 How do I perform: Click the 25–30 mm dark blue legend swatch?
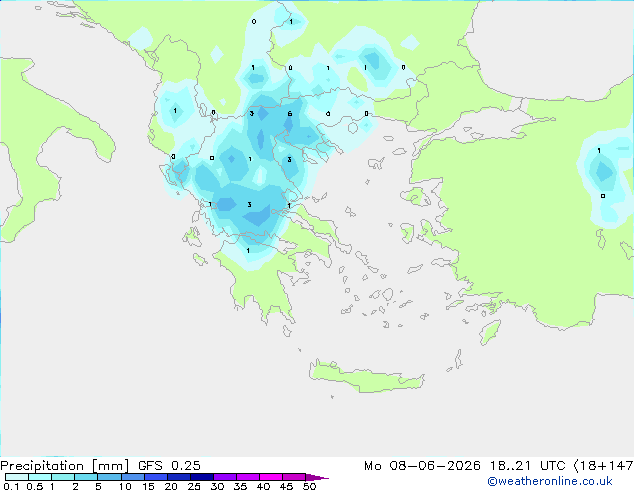202,477
